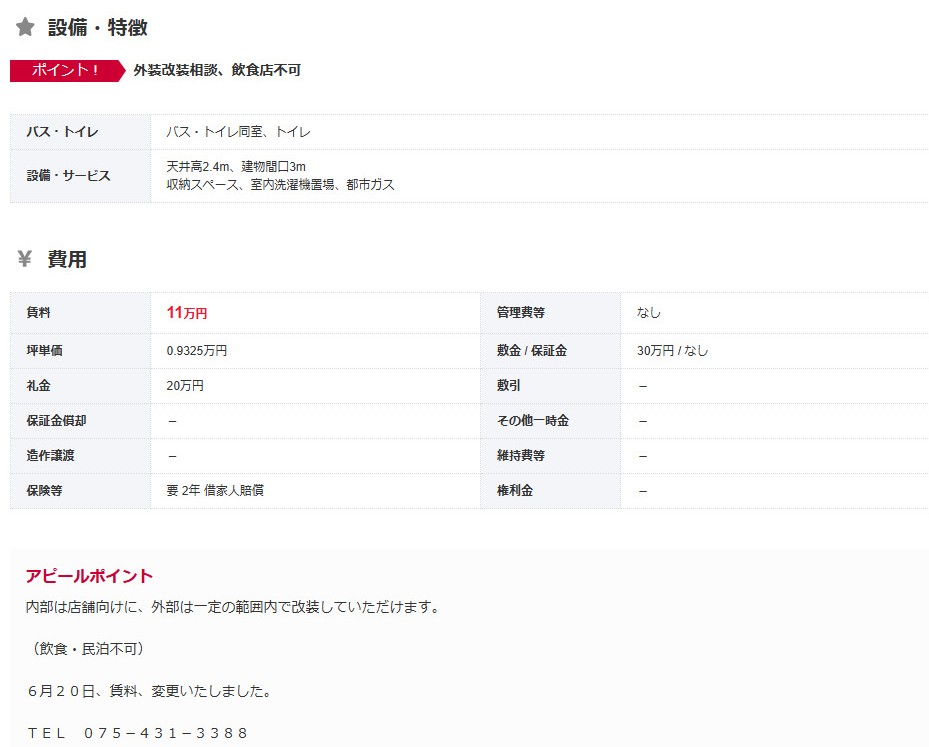This screenshot has height=747, width=929.
Task: Click the 費用 section heading
Action: 67,260
